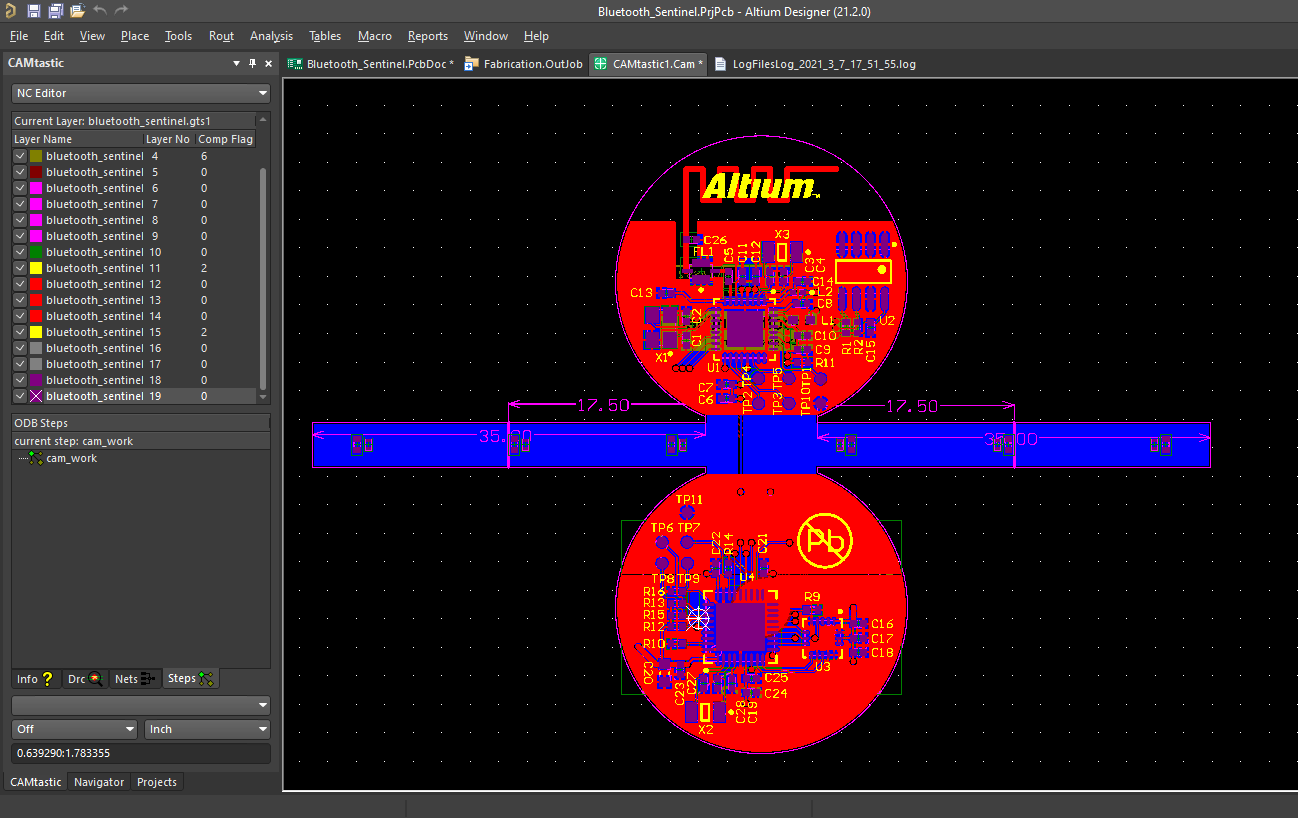The width and height of the screenshot is (1298, 818).
Task: Open the Window menu
Action: tap(486, 36)
